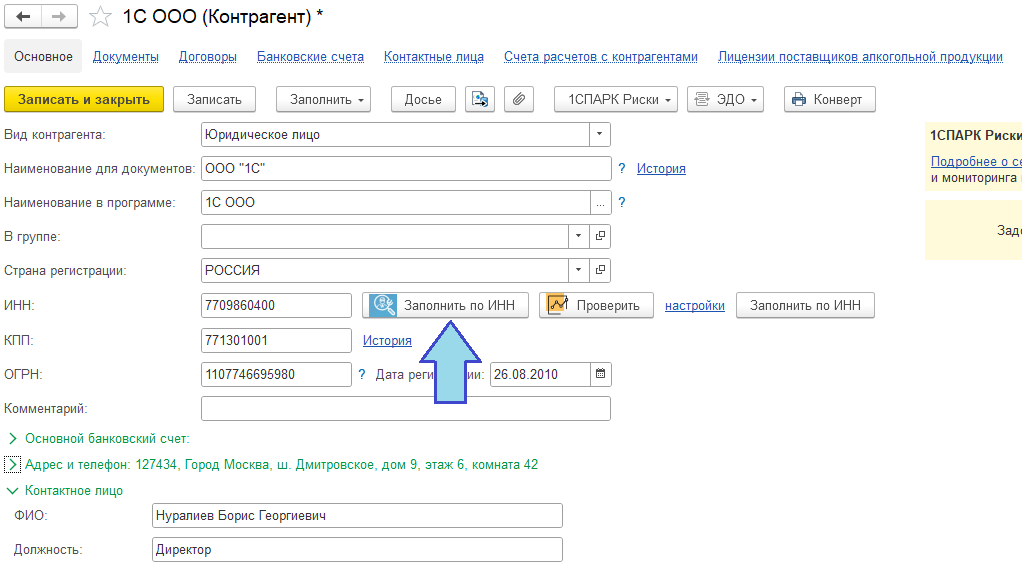
Task: Open the Подробнее link in 1СПАРК Риски panel
Action: coord(976,161)
